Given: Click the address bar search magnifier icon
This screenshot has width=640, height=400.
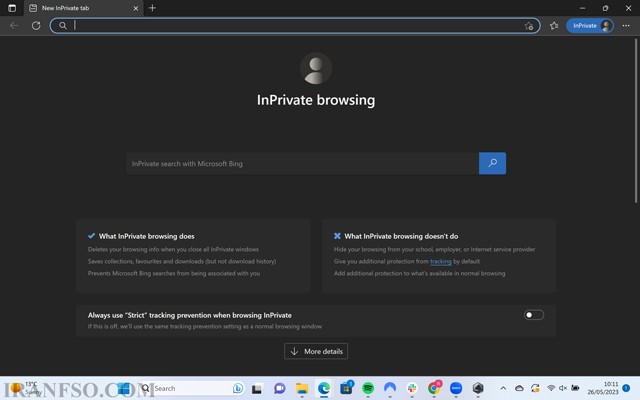Looking at the screenshot, I should pyautogui.click(x=62, y=26).
